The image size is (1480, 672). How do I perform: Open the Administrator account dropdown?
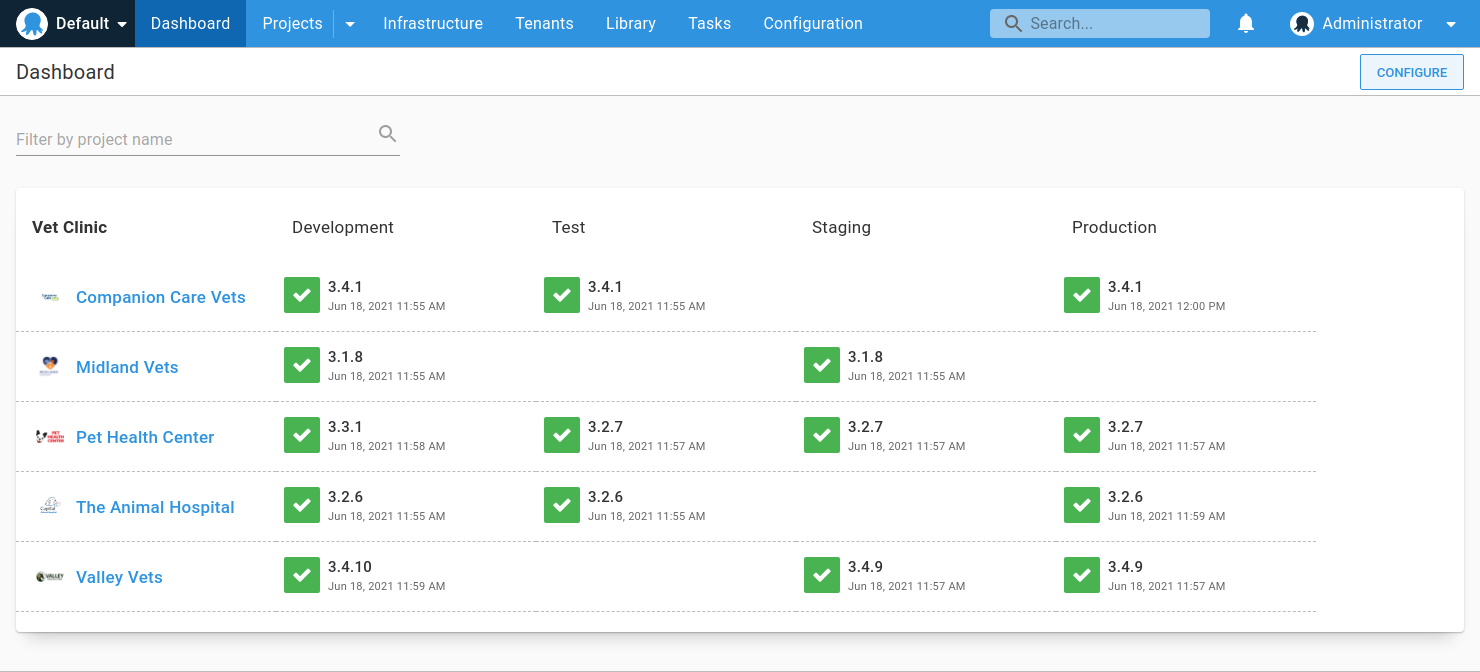(1450, 23)
